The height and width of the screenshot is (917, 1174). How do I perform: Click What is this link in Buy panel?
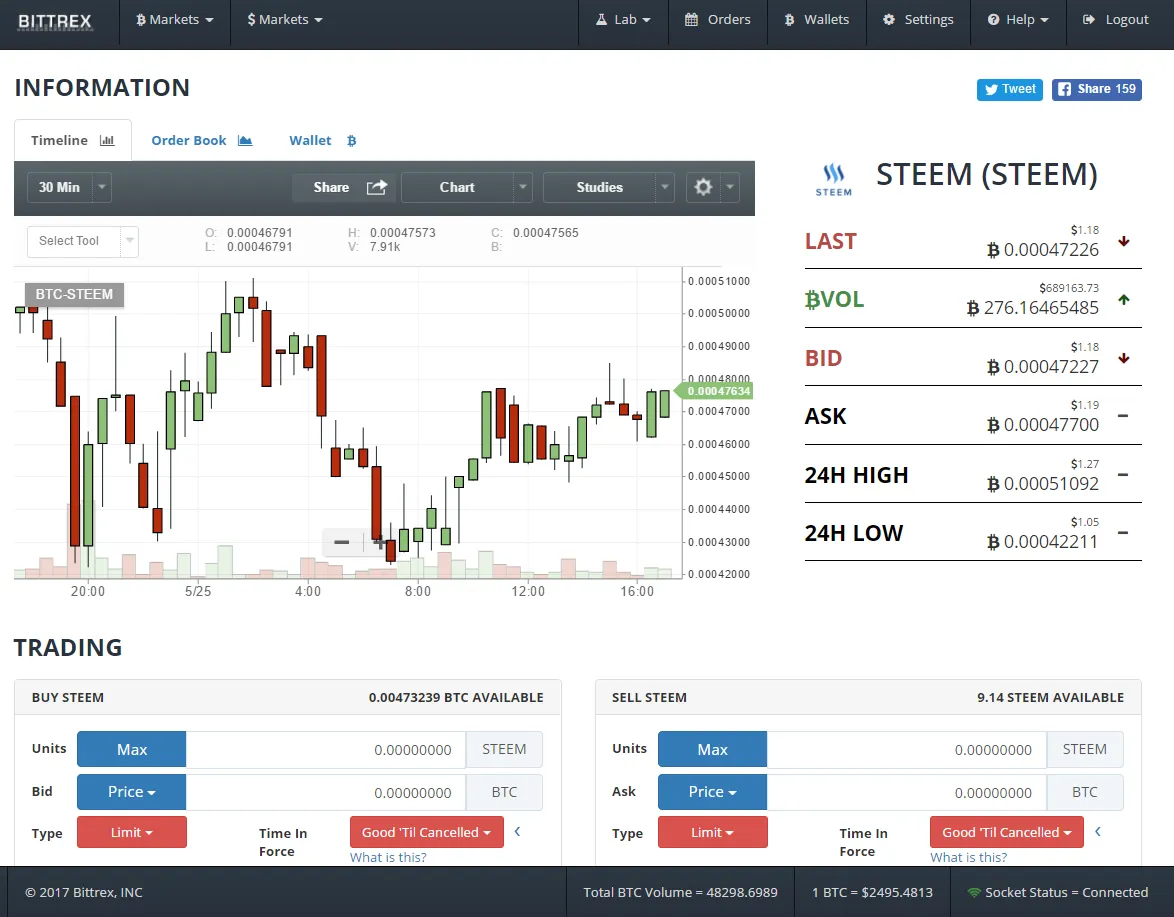pos(388,857)
